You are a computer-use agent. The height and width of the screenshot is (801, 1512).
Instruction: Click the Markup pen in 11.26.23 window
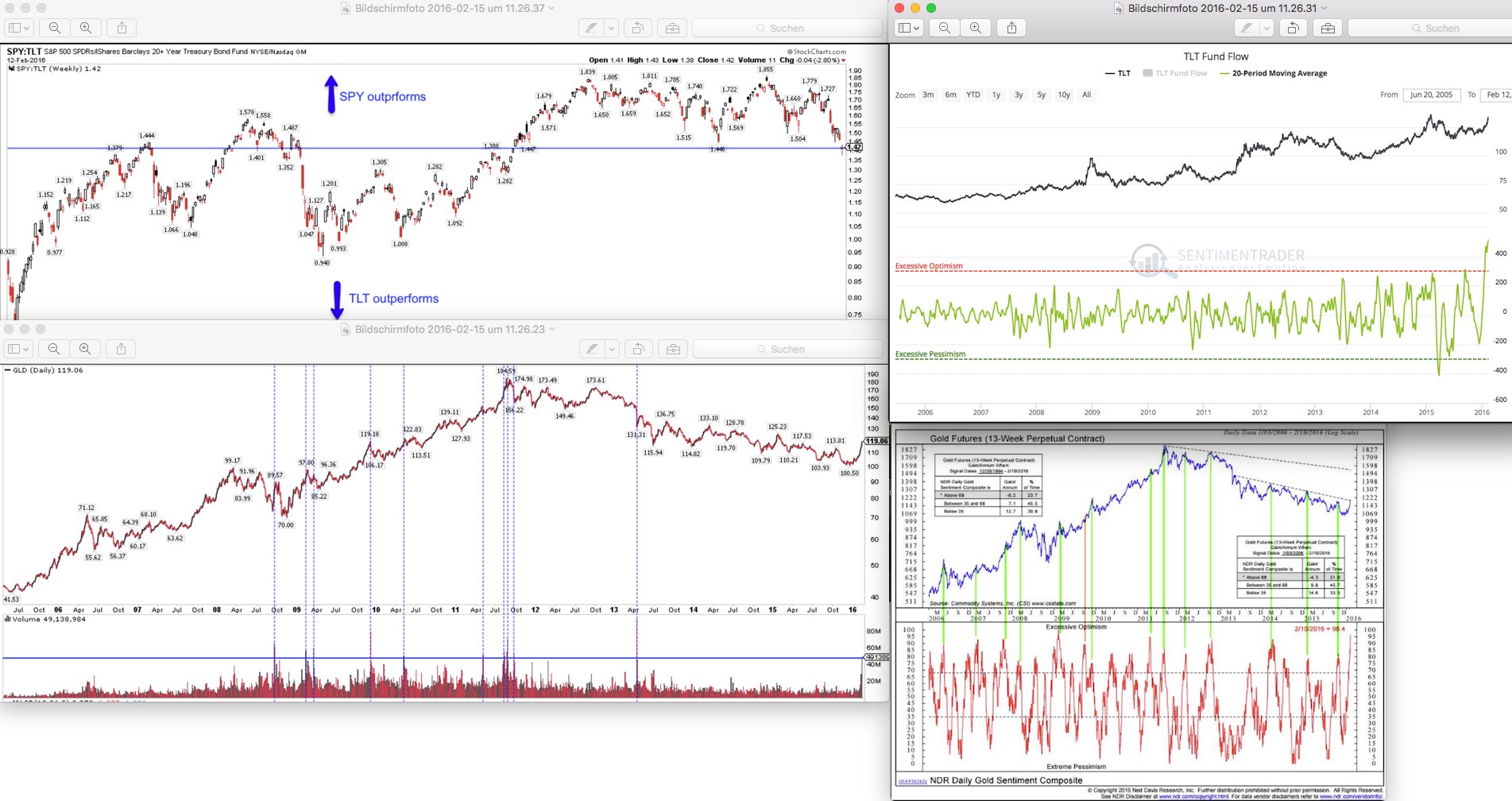pos(592,349)
